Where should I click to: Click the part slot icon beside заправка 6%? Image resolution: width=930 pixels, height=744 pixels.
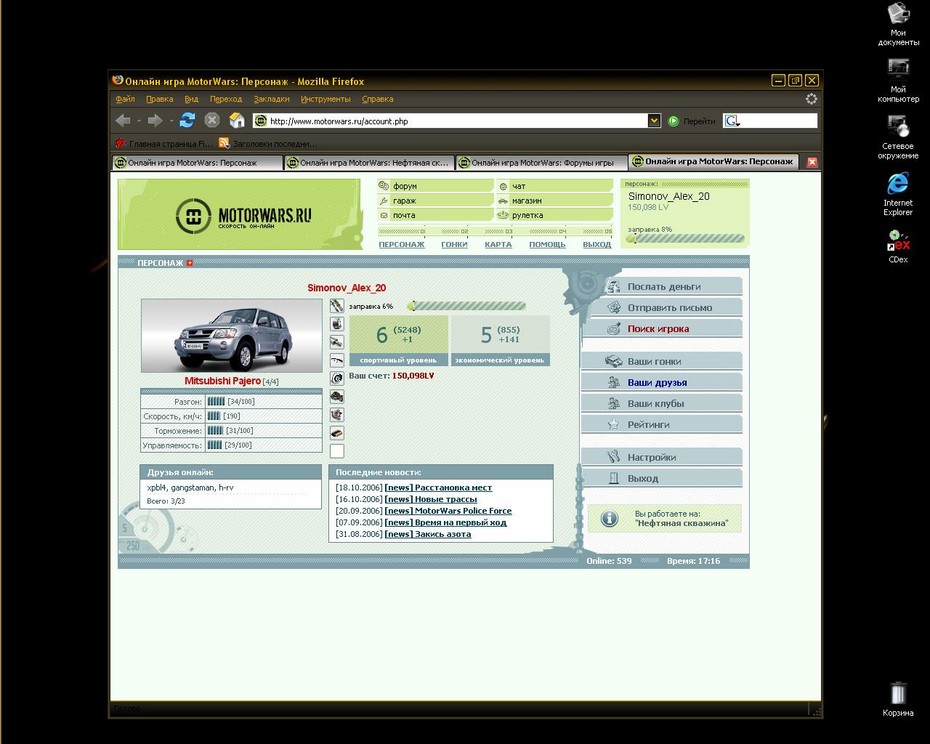(337, 306)
